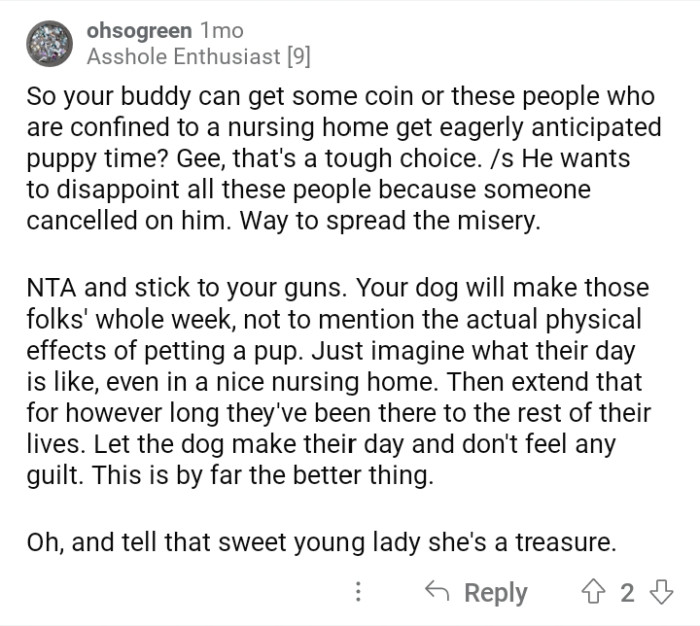Click the reply arrow icon
The image size is (700, 626).
(438, 592)
